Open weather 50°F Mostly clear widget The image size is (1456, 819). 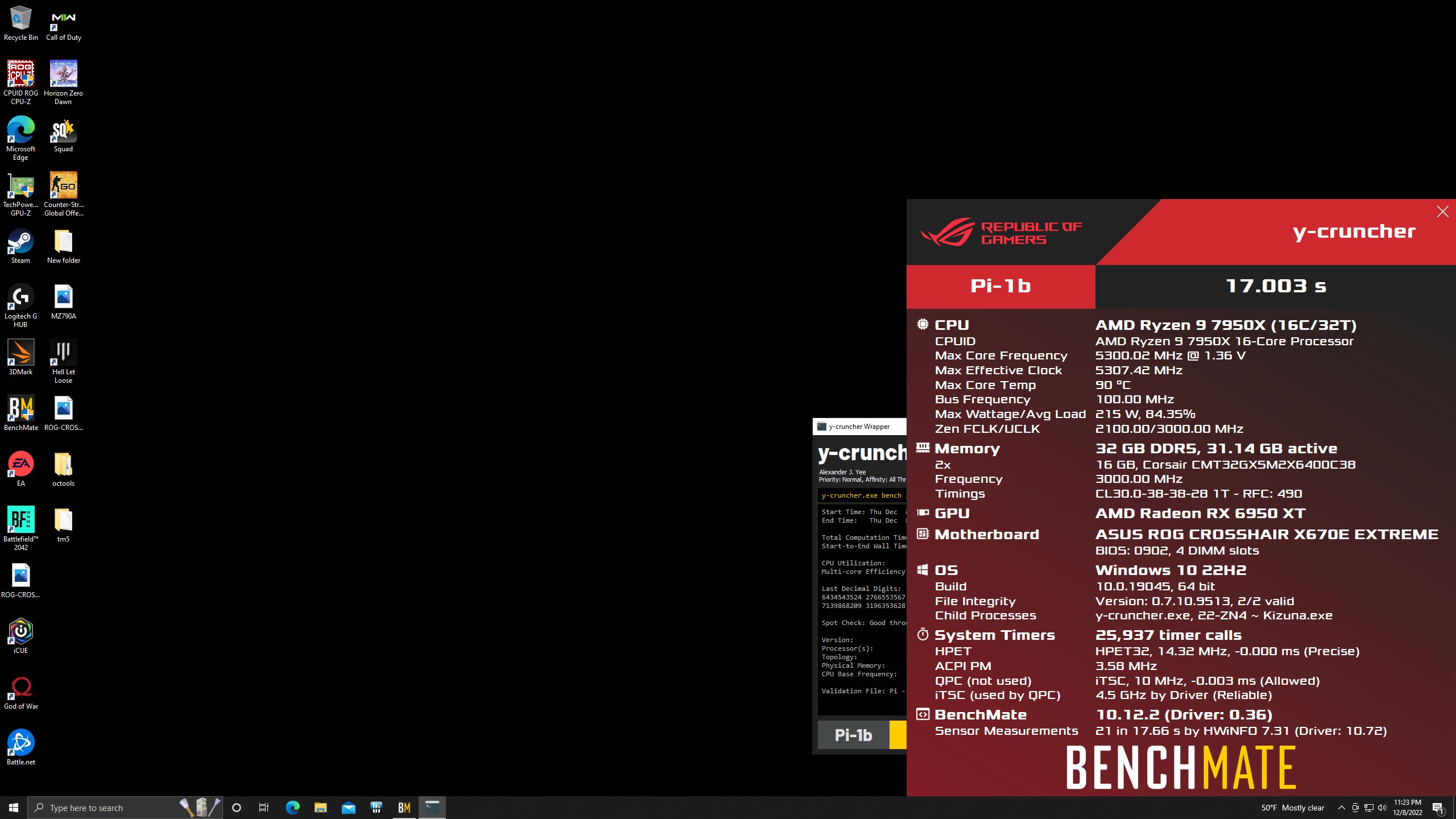click(x=1292, y=808)
